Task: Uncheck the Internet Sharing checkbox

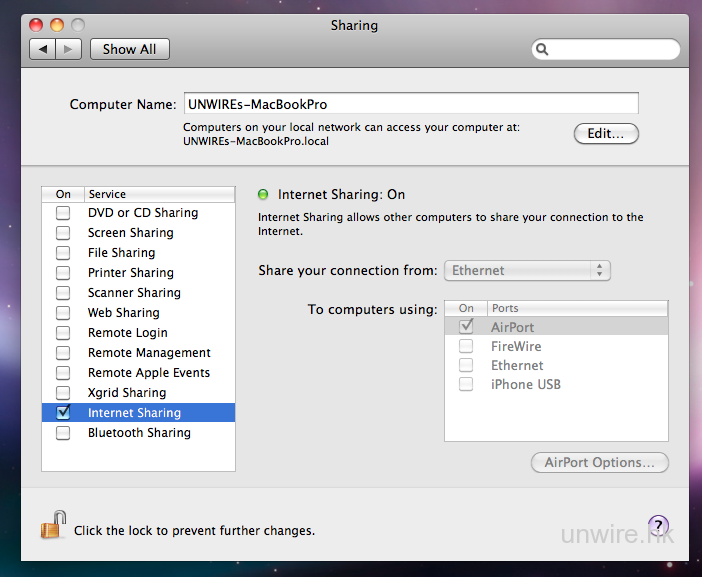Action: (63, 413)
